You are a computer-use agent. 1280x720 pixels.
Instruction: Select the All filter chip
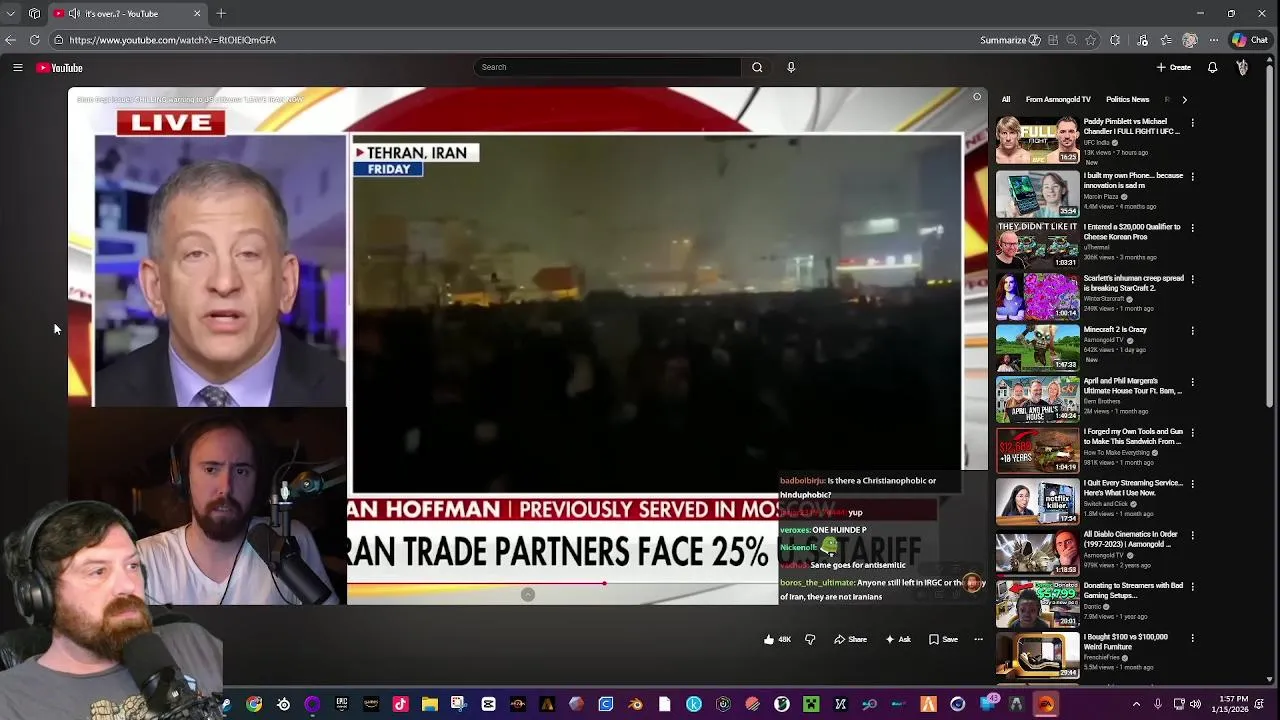(1006, 99)
